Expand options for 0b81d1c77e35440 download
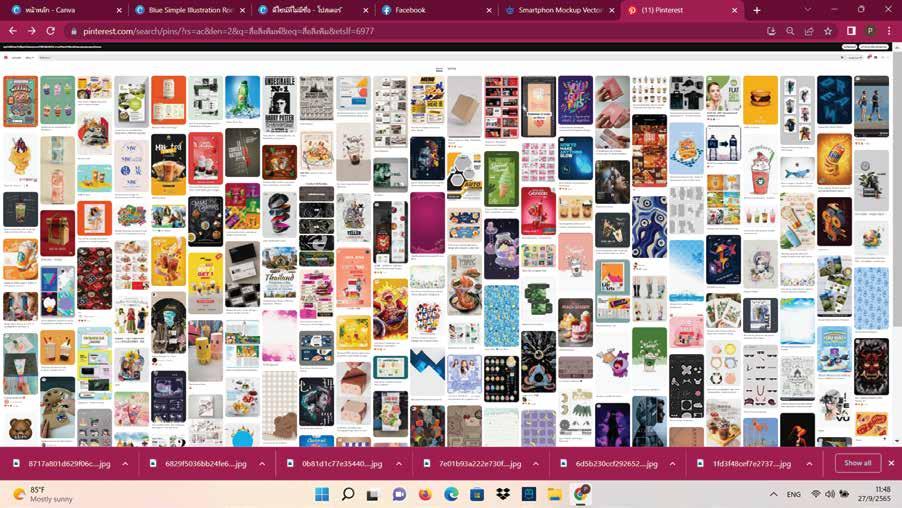902x508 pixels. pyautogui.click(x=399, y=464)
